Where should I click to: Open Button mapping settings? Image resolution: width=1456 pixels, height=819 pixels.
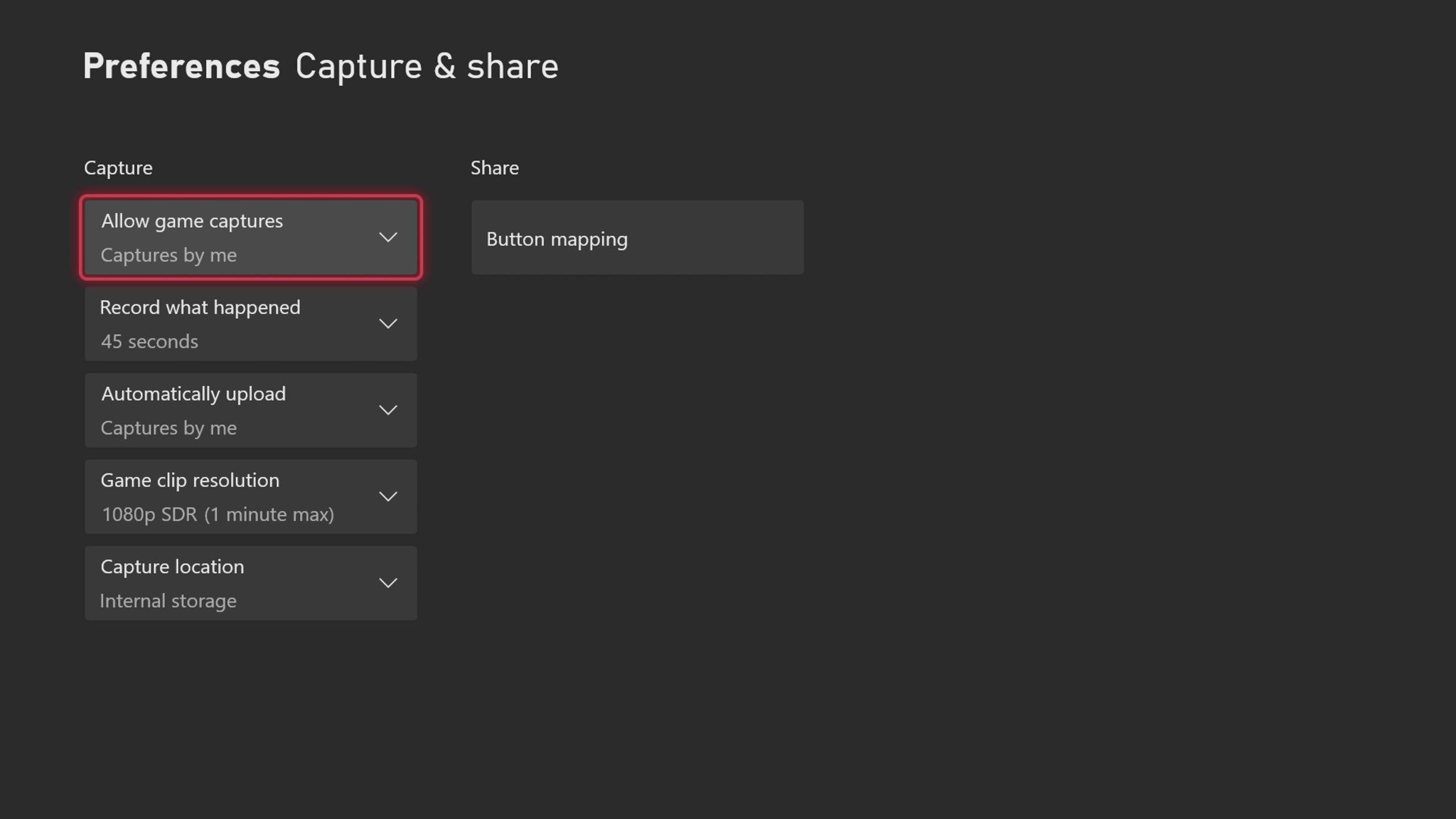click(637, 238)
